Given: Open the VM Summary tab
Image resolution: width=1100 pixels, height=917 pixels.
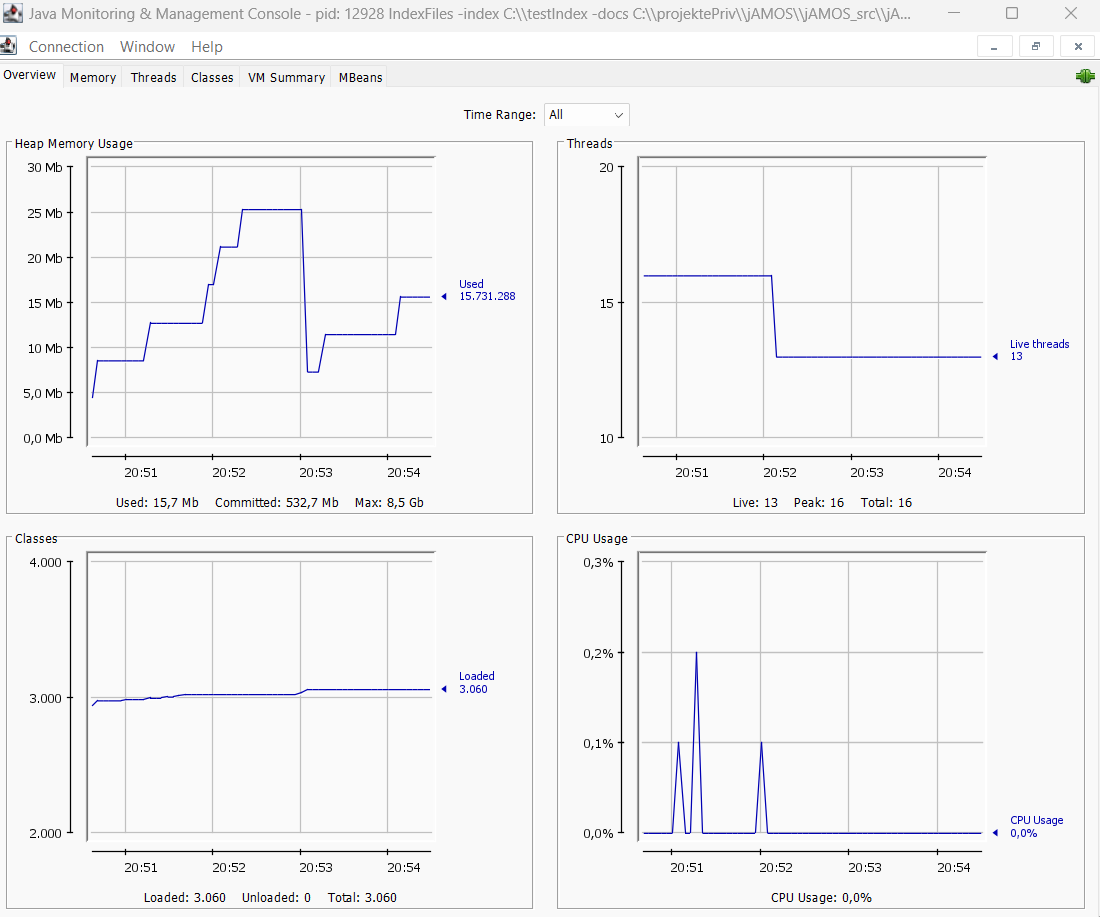Looking at the screenshot, I should tap(285, 77).
